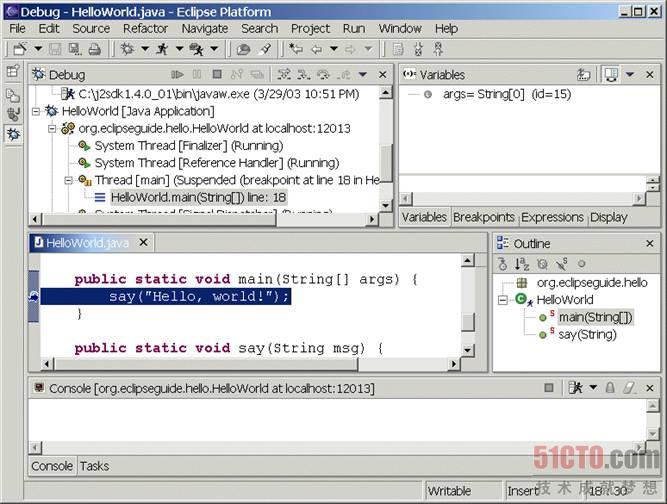This screenshot has height=504, width=667.
Task: Click the Print toolbar icon
Action: coord(94,49)
